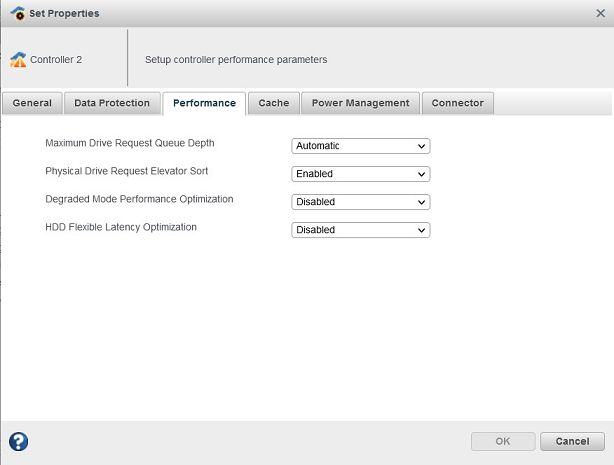
Task: Select the Performance tab
Action: click(204, 103)
